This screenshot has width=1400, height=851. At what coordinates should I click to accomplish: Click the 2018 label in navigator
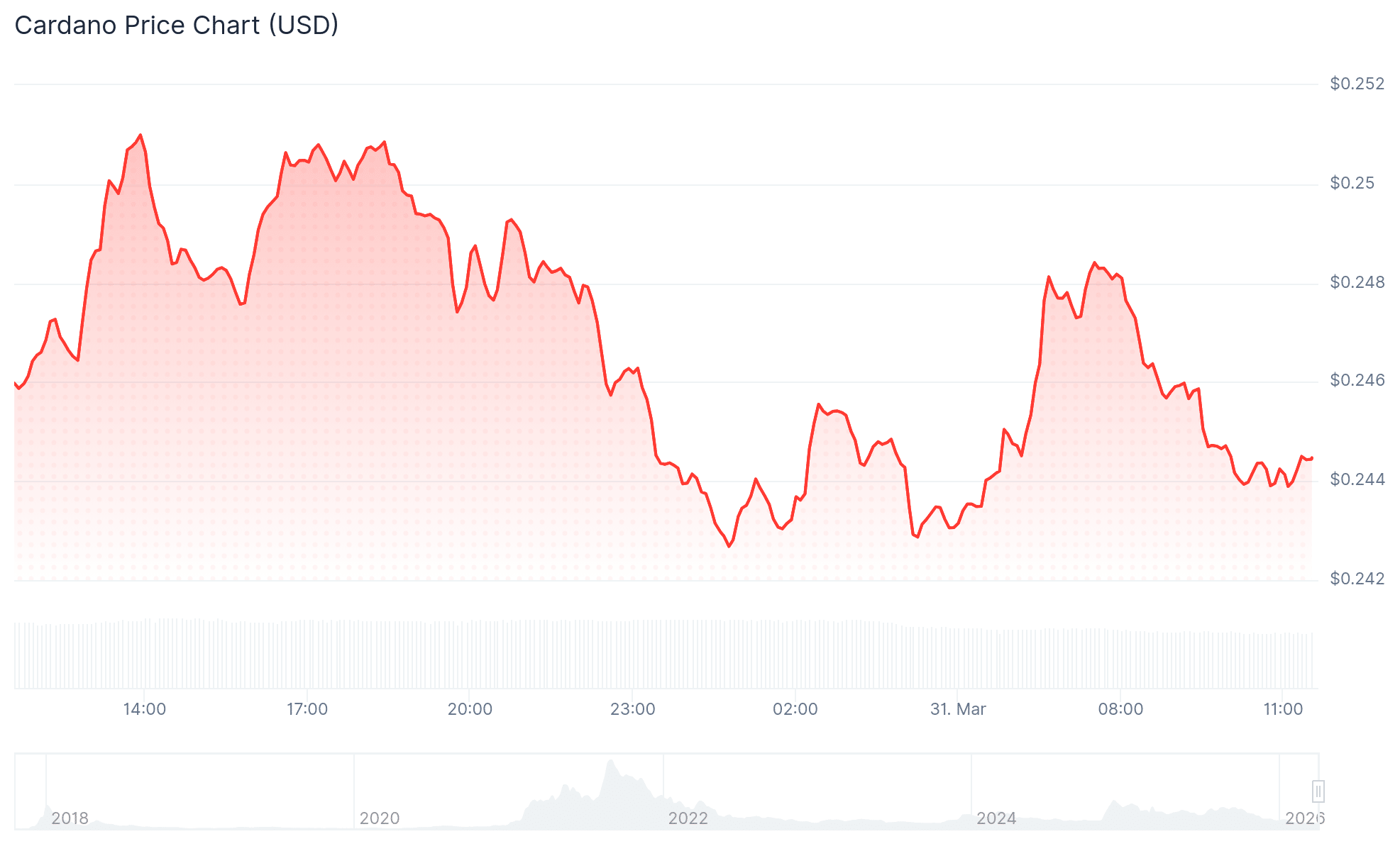pos(70,818)
